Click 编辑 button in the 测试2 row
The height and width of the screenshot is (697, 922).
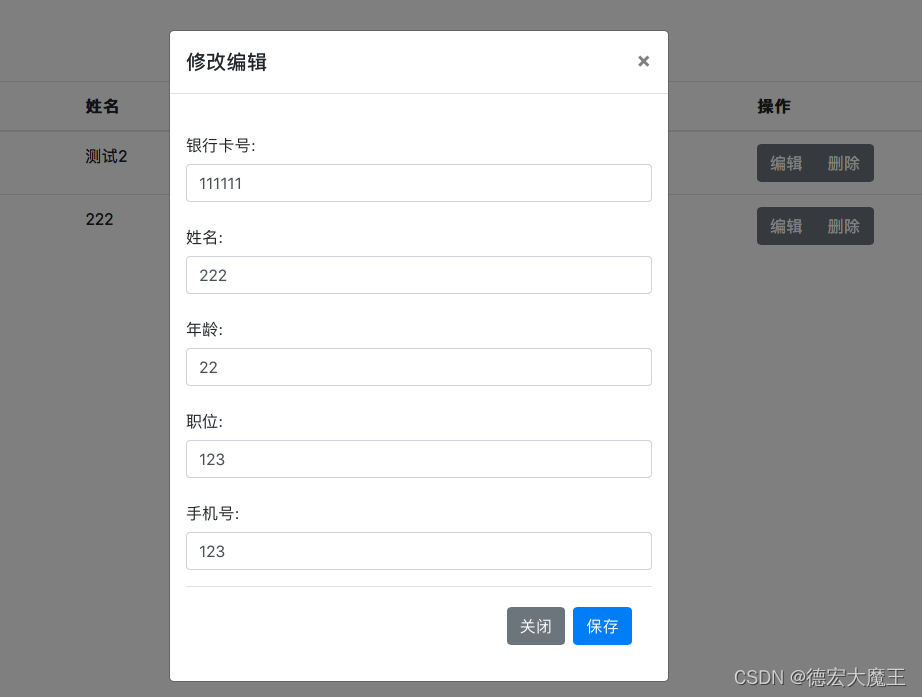point(786,163)
